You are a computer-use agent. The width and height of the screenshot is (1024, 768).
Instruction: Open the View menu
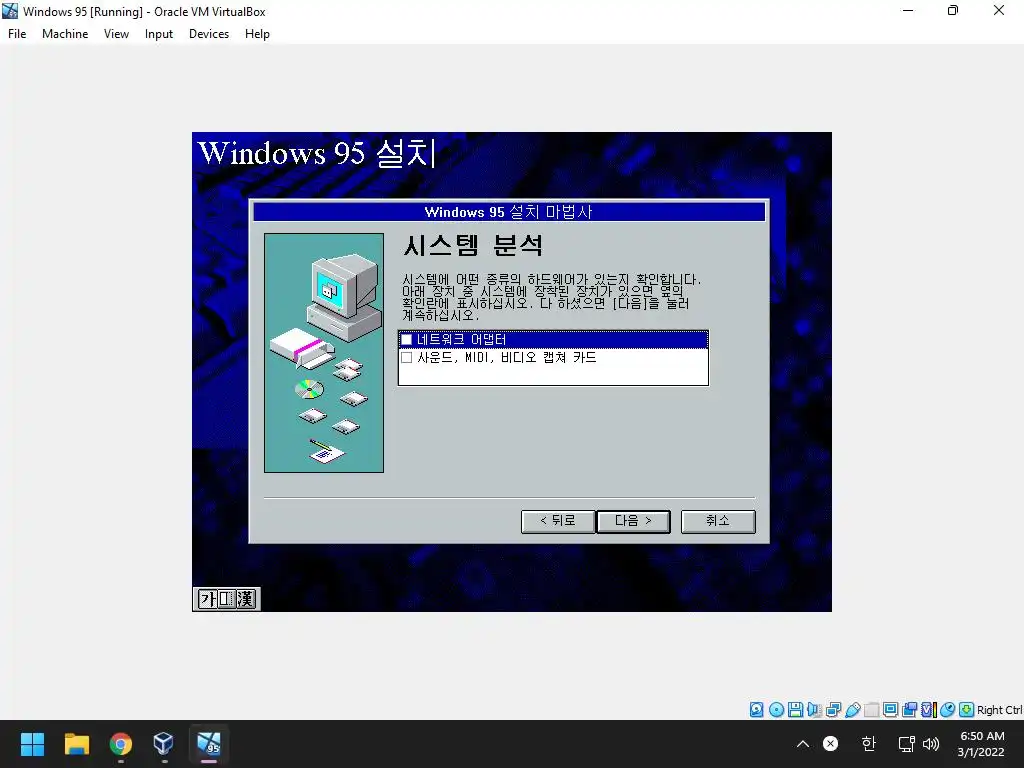(x=116, y=34)
